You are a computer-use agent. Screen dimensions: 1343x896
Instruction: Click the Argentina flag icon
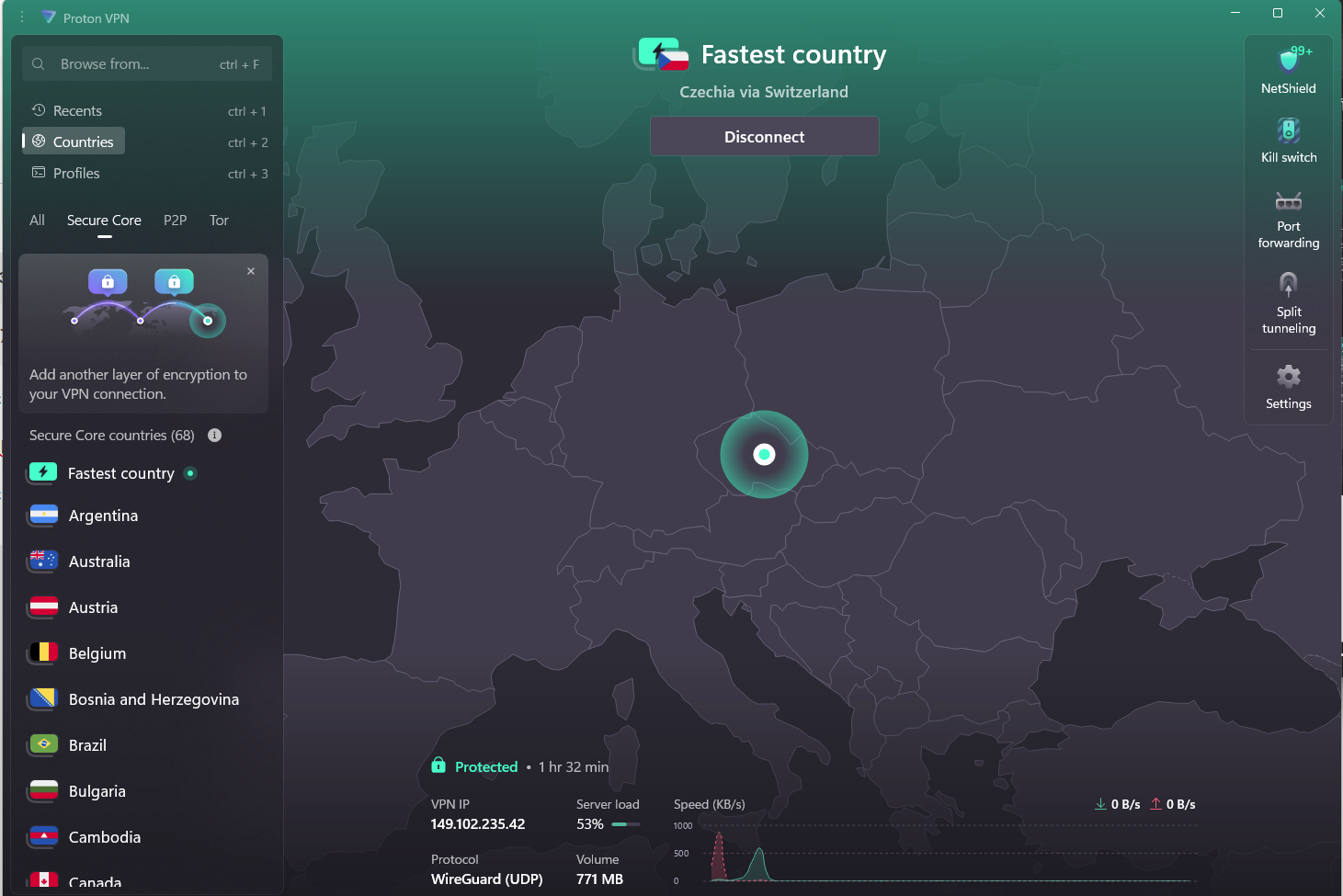(x=43, y=516)
